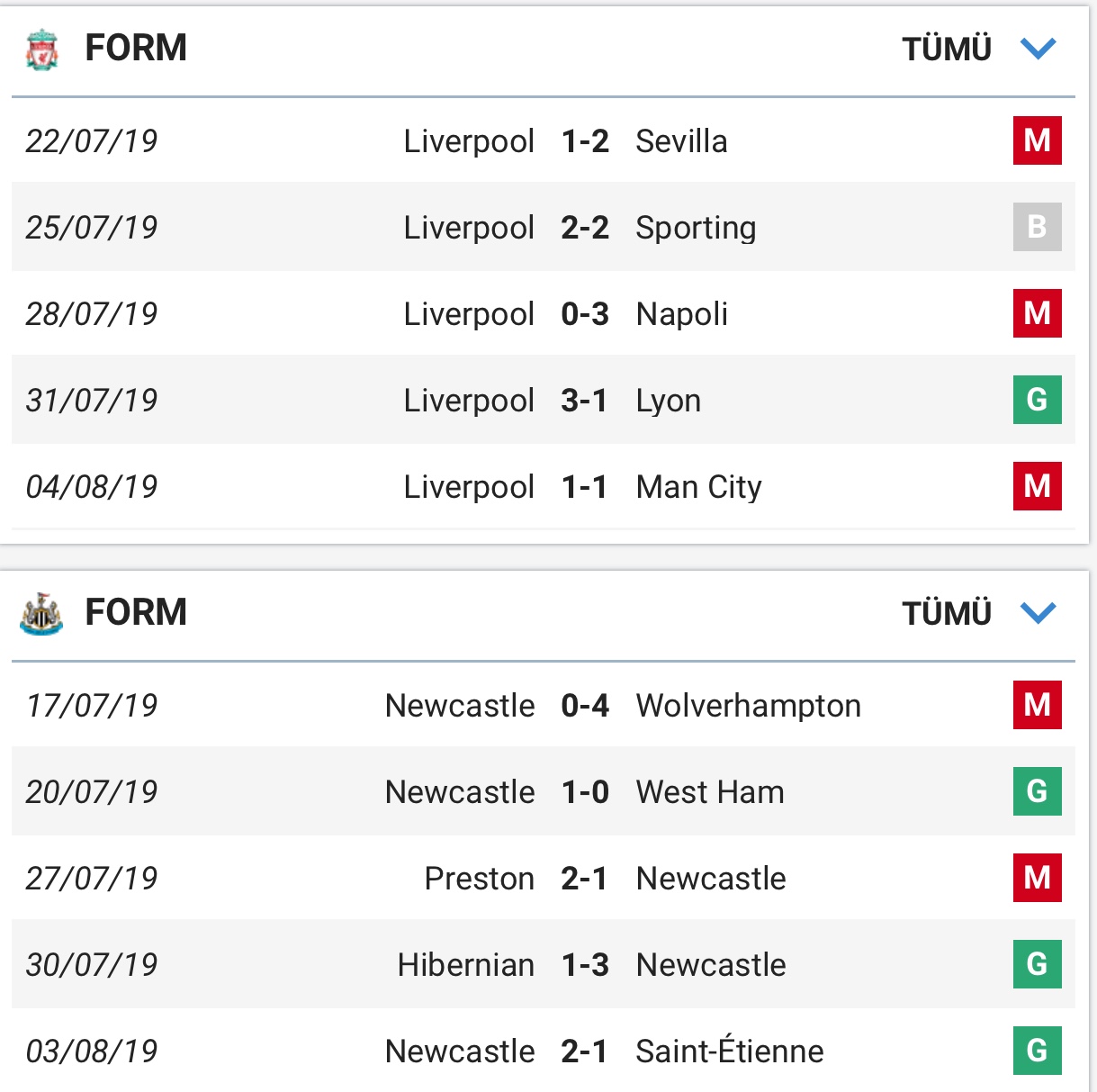This screenshot has width=1097, height=1092.
Task: Click the Newcastle FORM header
Action: [x=135, y=612]
